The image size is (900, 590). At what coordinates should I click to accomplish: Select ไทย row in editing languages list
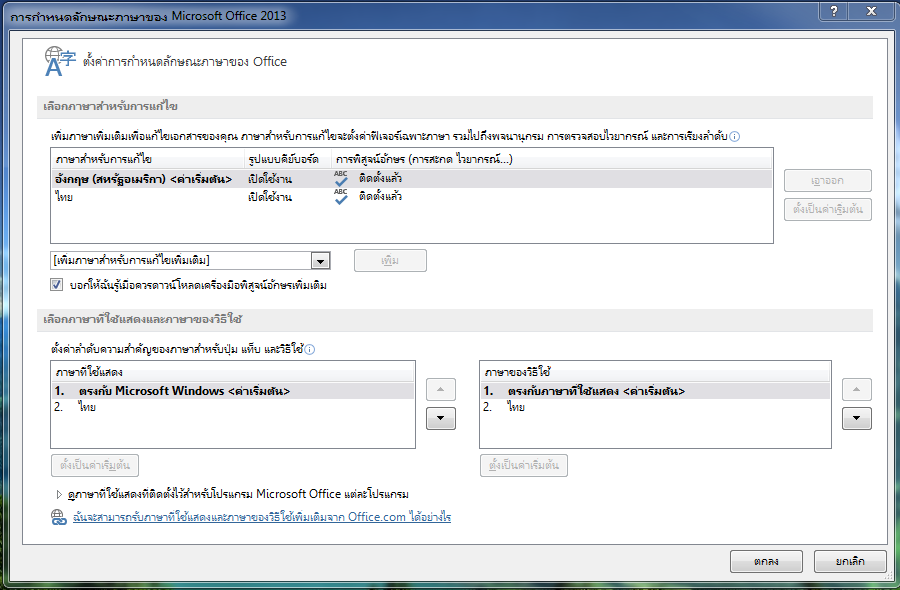tap(411, 197)
